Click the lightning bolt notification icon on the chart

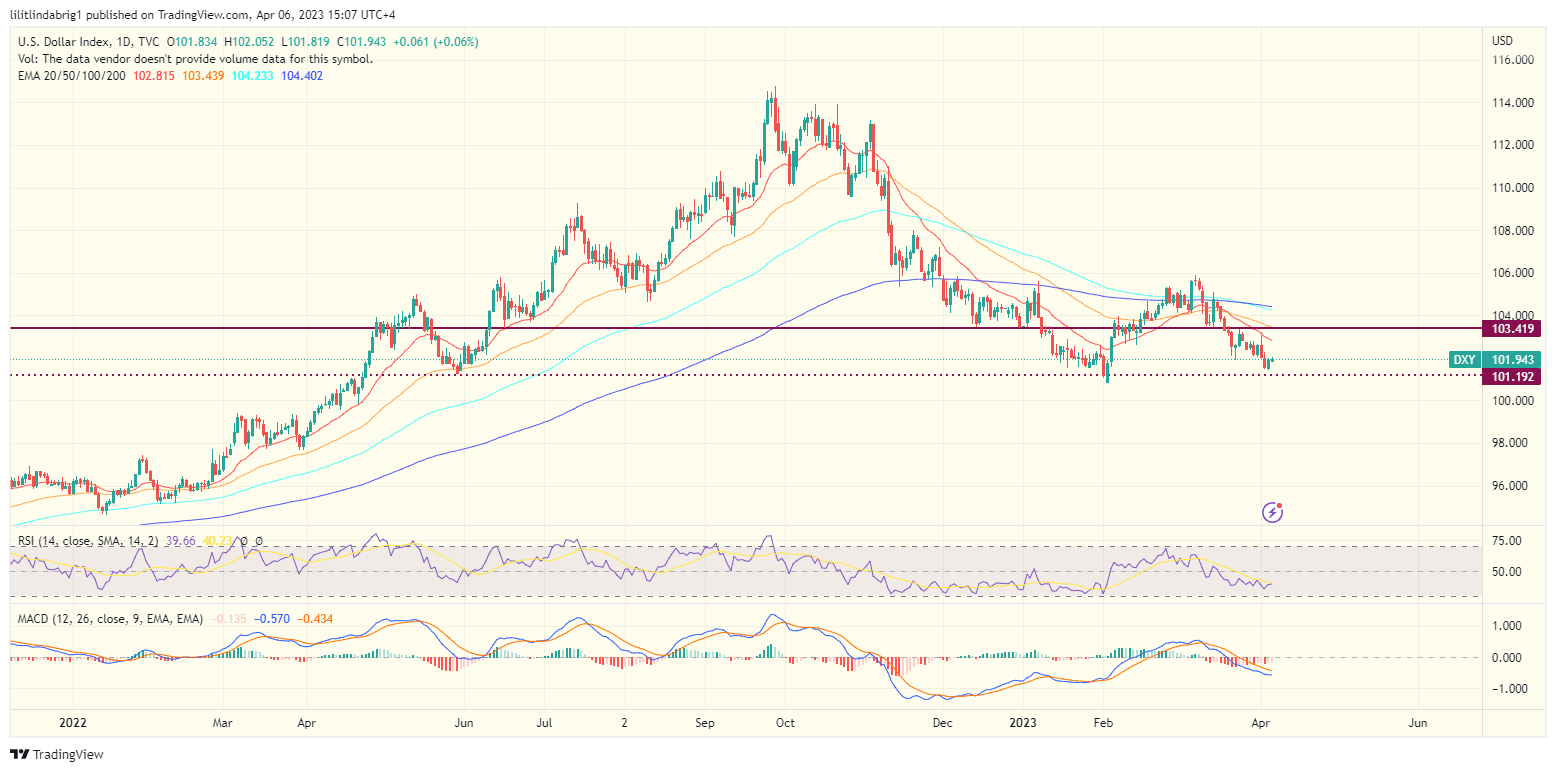pyautogui.click(x=1272, y=512)
